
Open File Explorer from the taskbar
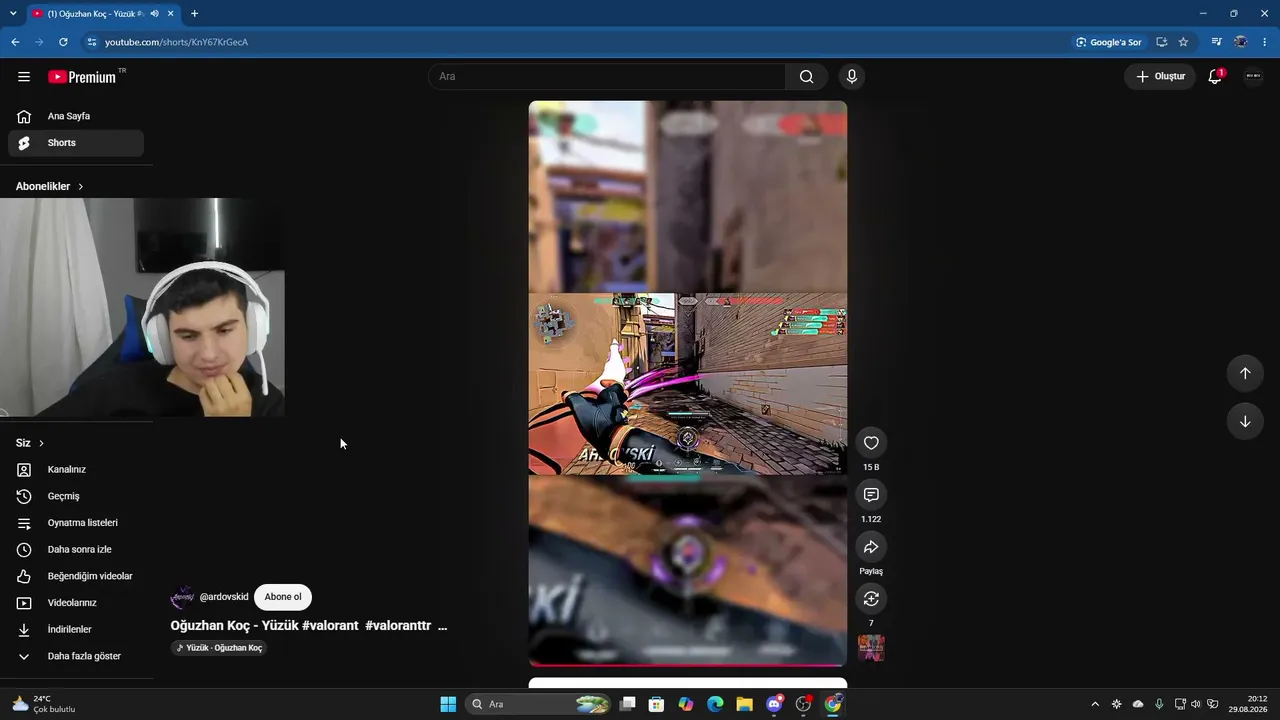pyautogui.click(x=744, y=704)
